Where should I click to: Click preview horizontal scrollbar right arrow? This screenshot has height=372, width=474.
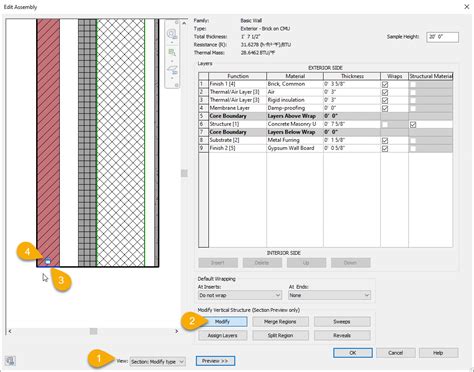(x=177, y=331)
